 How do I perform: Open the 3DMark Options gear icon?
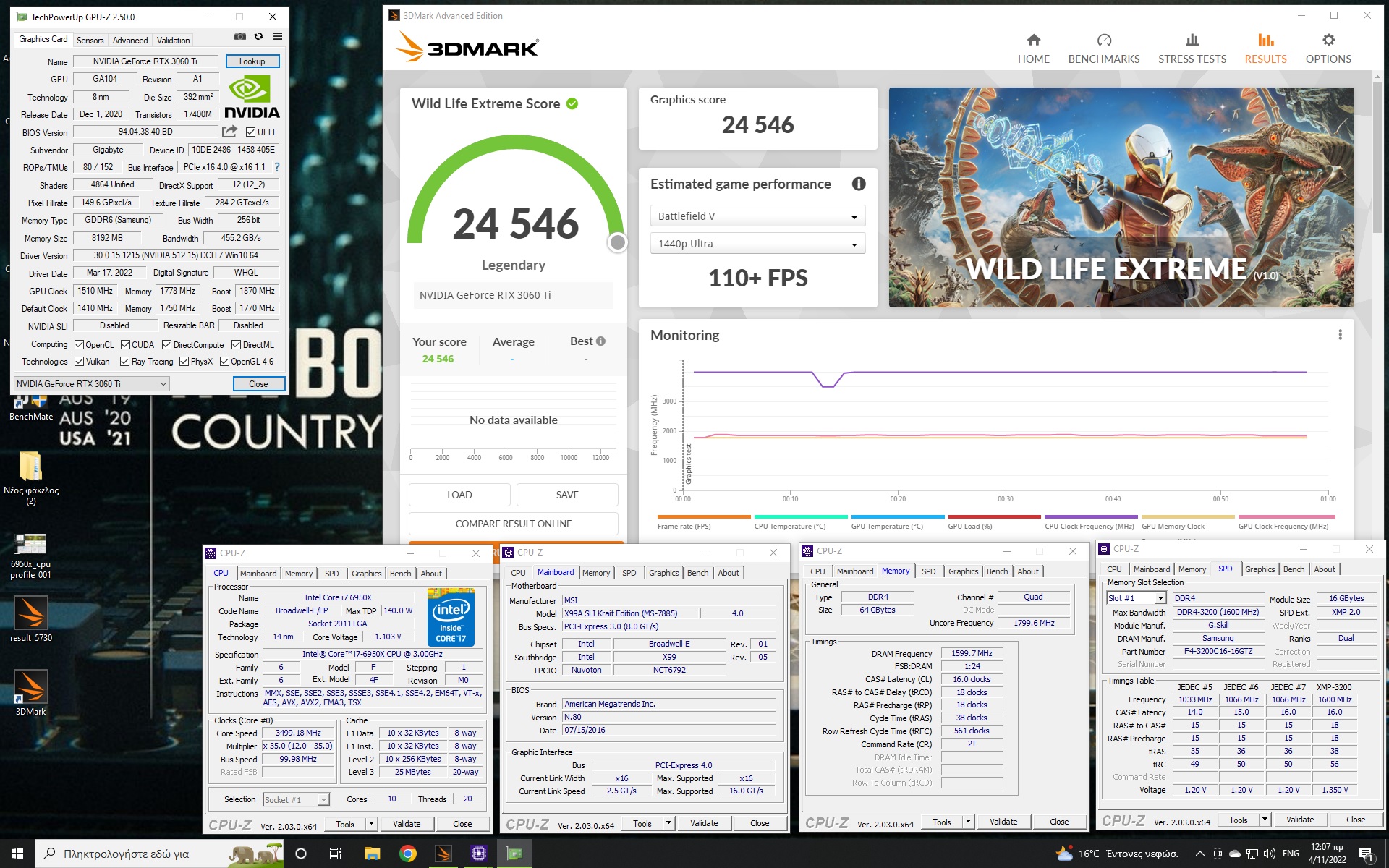pyautogui.click(x=1328, y=40)
